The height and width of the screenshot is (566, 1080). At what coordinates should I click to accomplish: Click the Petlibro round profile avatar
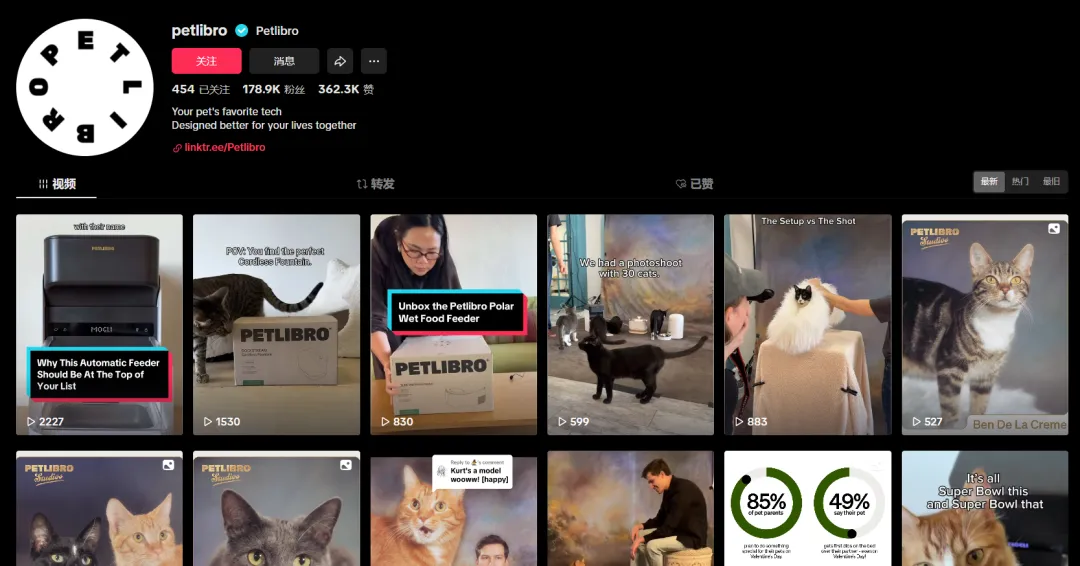(x=85, y=87)
